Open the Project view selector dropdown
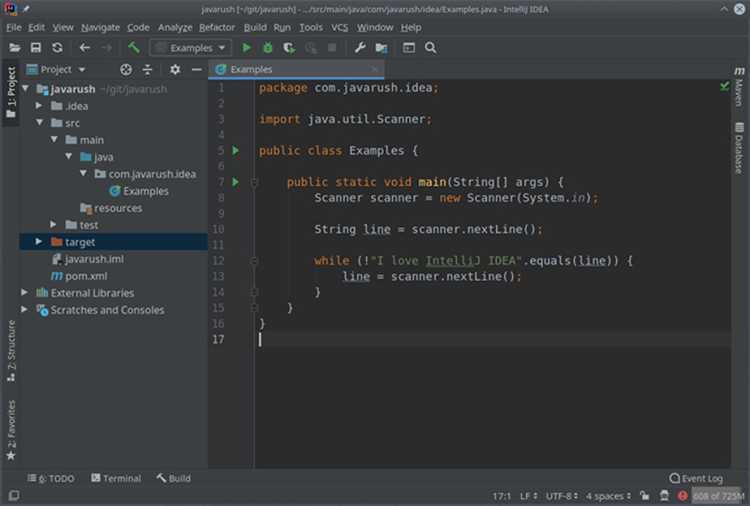 click(x=56, y=70)
